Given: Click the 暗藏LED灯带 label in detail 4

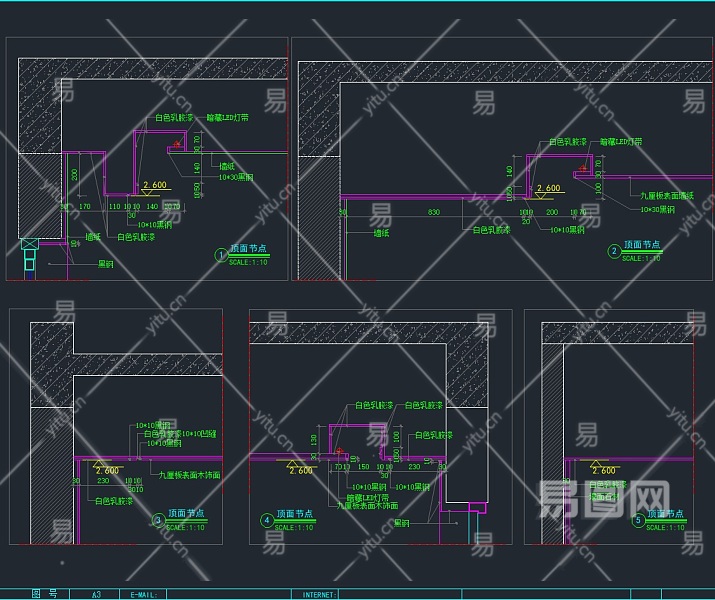Looking at the screenshot, I should tap(368, 497).
